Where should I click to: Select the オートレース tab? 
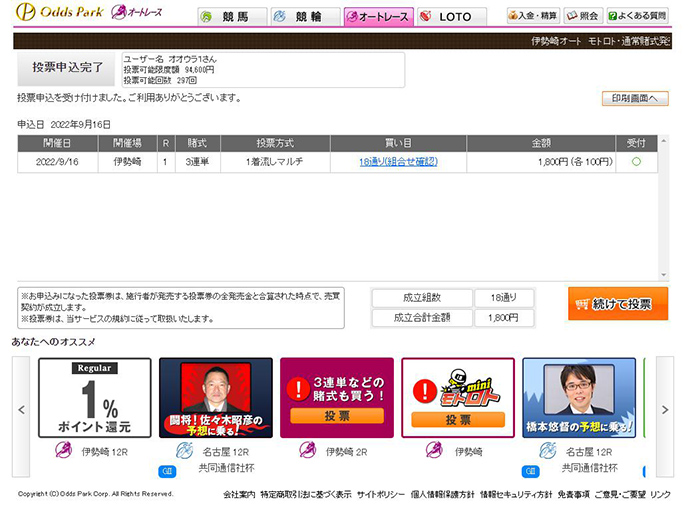click(376, 17)
